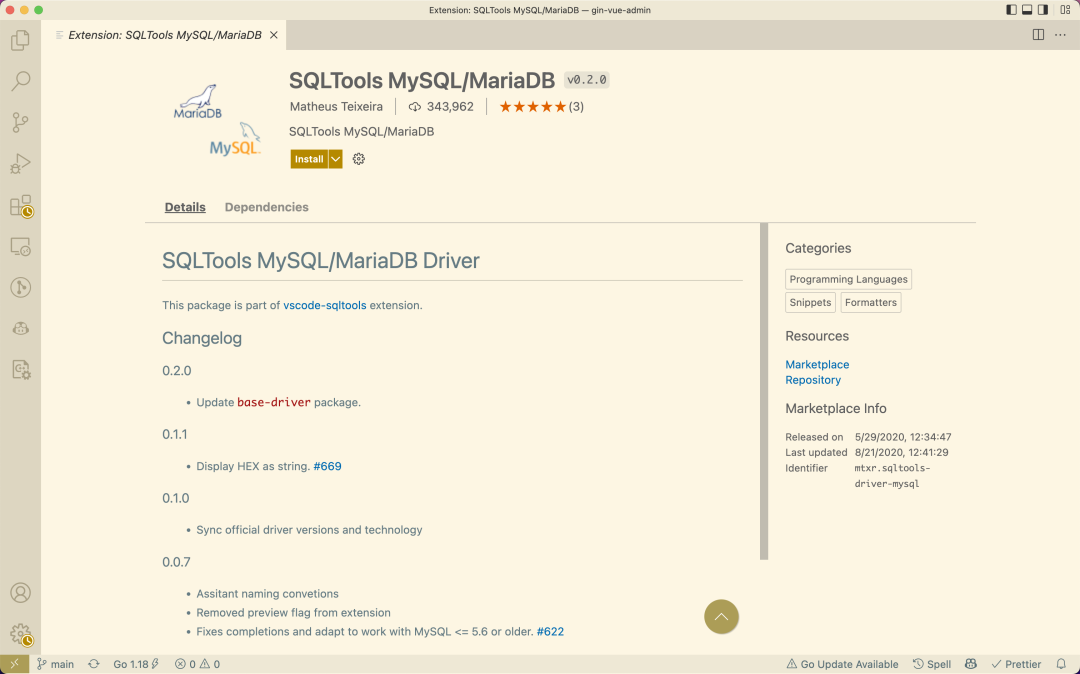Open notifications bell in status bar

pyautogui.click(x=1061, y=664)
